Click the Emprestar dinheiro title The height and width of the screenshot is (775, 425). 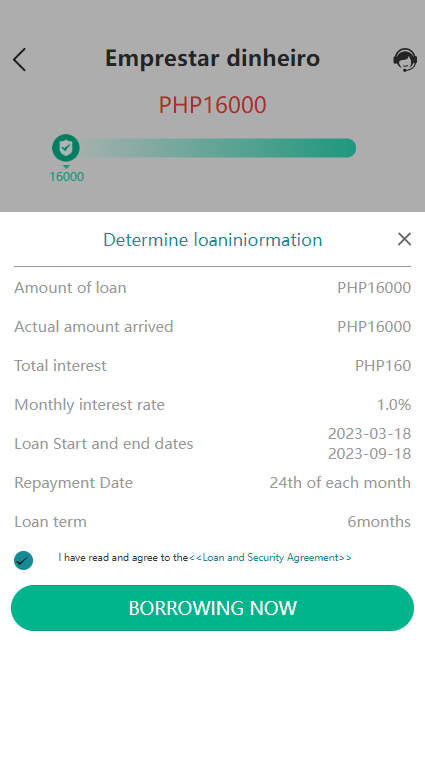pos(212,58)
